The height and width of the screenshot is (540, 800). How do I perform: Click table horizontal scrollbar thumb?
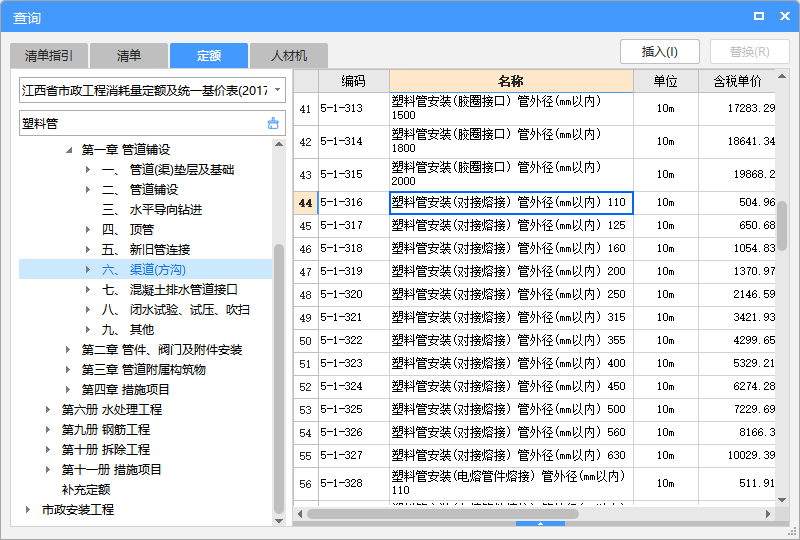(x=443, y=513)
